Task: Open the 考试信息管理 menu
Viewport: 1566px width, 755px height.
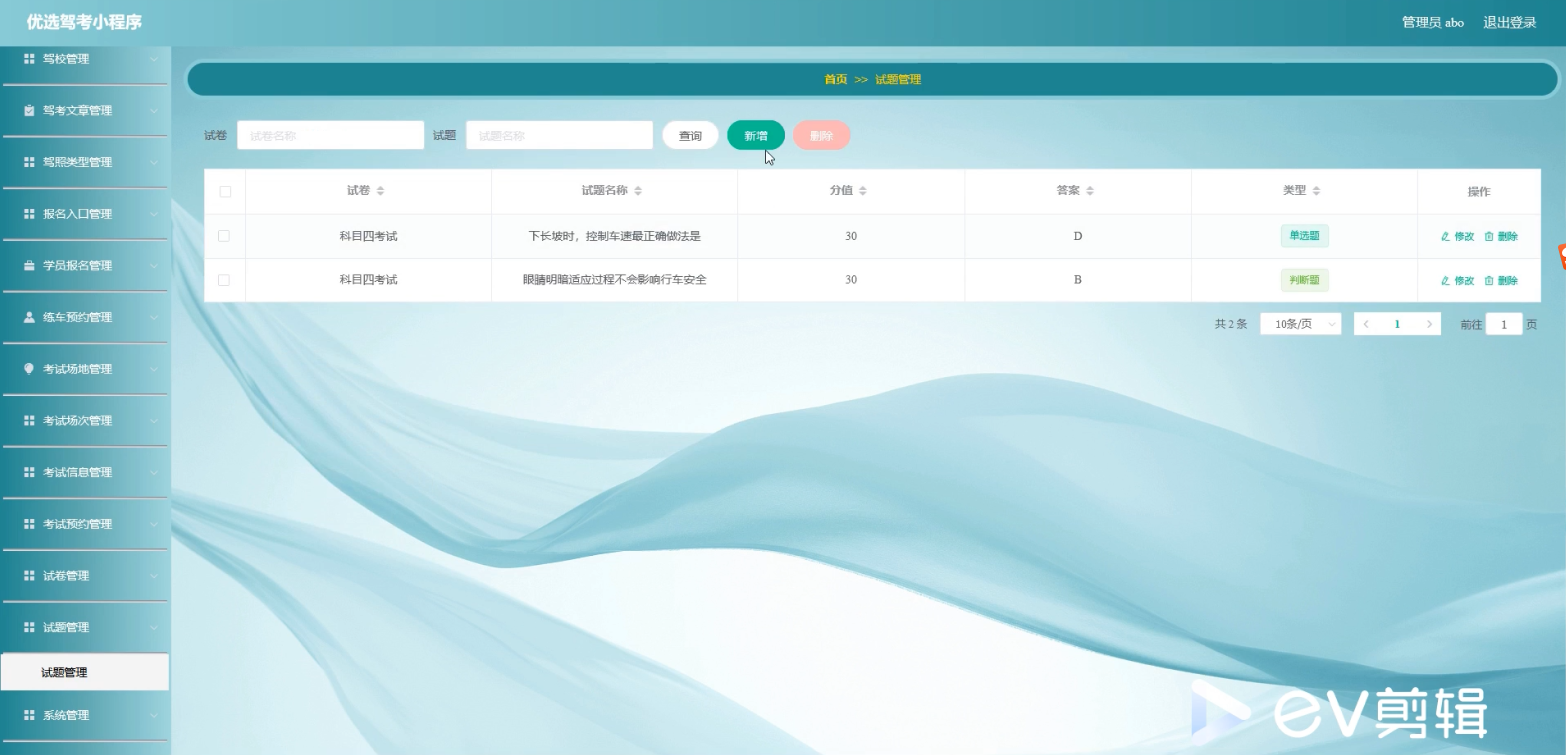Action: coord(84,472)
